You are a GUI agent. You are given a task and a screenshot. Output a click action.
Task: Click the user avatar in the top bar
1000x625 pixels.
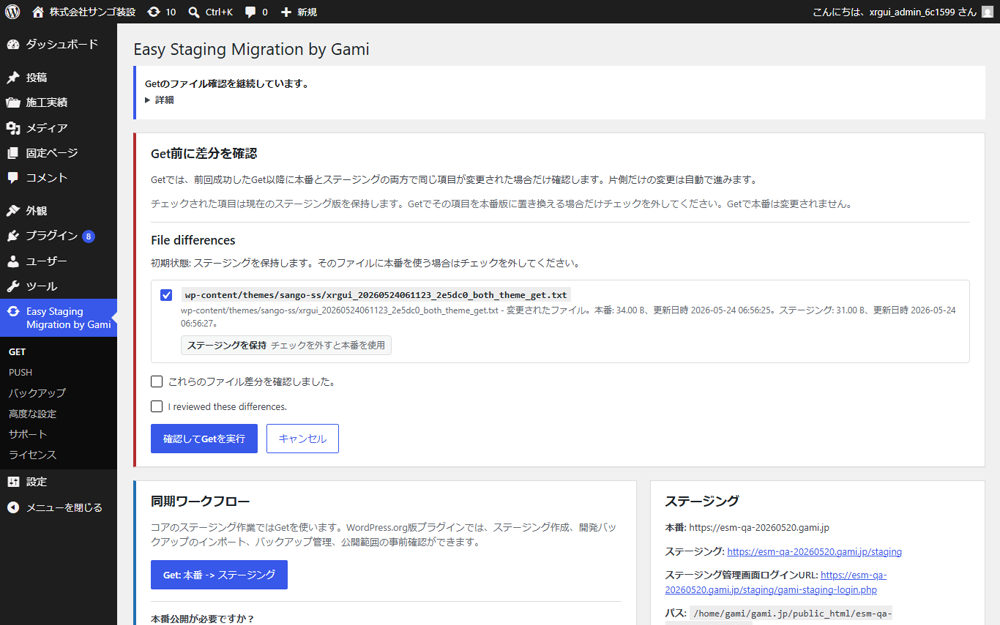click(x=987, y=11)
